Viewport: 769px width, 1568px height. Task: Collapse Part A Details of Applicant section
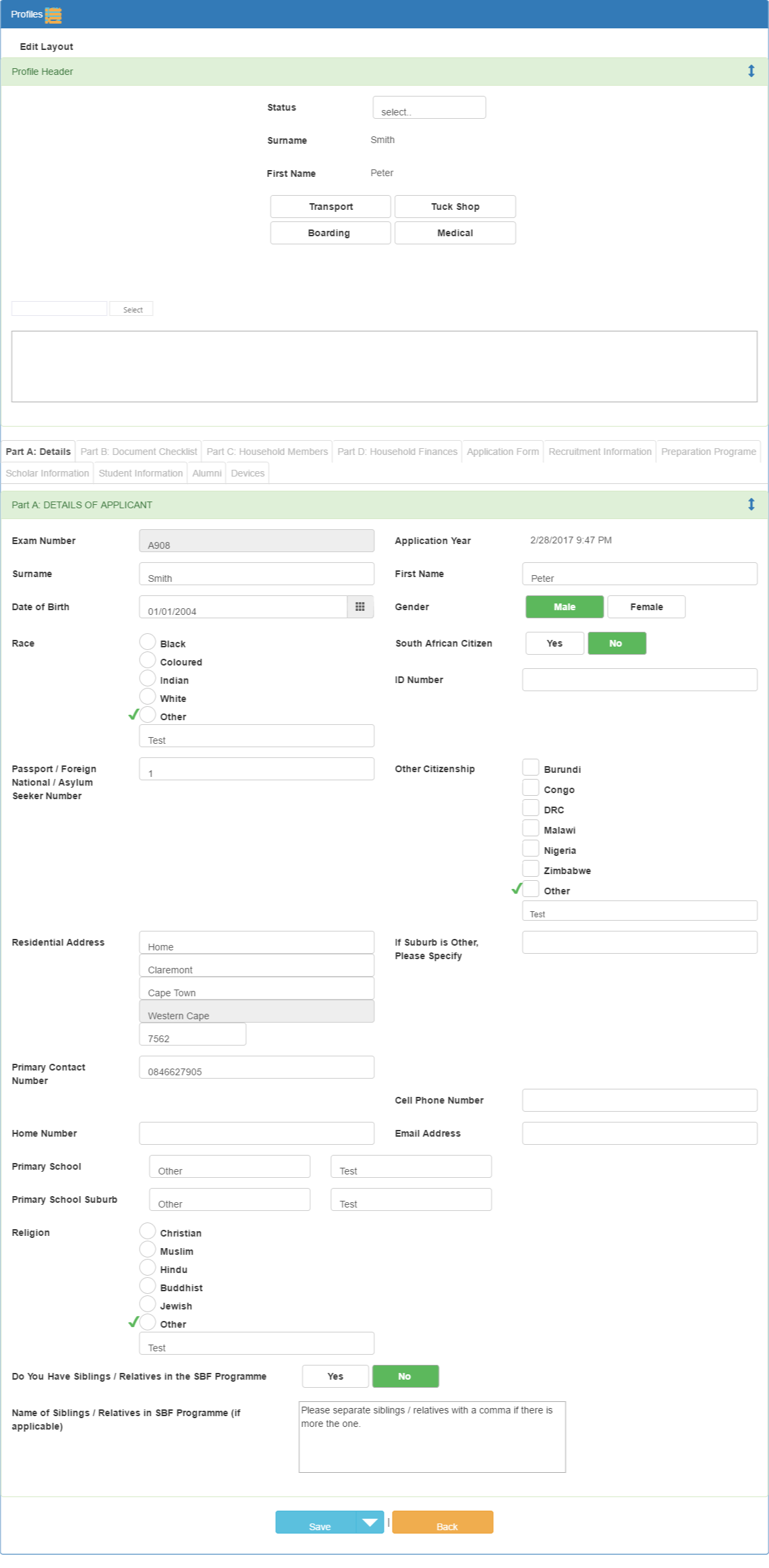point(751,504)
